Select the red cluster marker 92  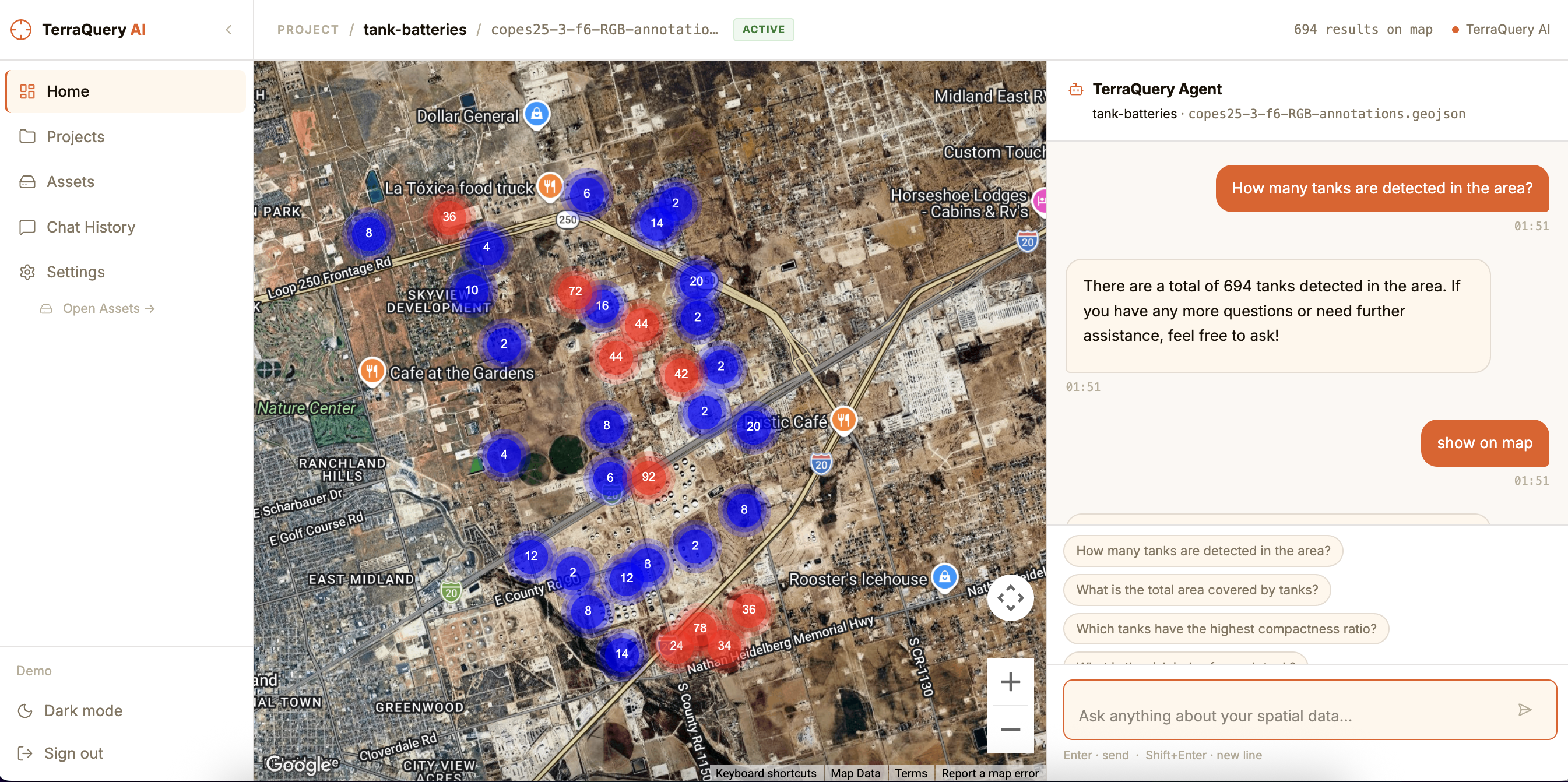(x=648, y=477)
